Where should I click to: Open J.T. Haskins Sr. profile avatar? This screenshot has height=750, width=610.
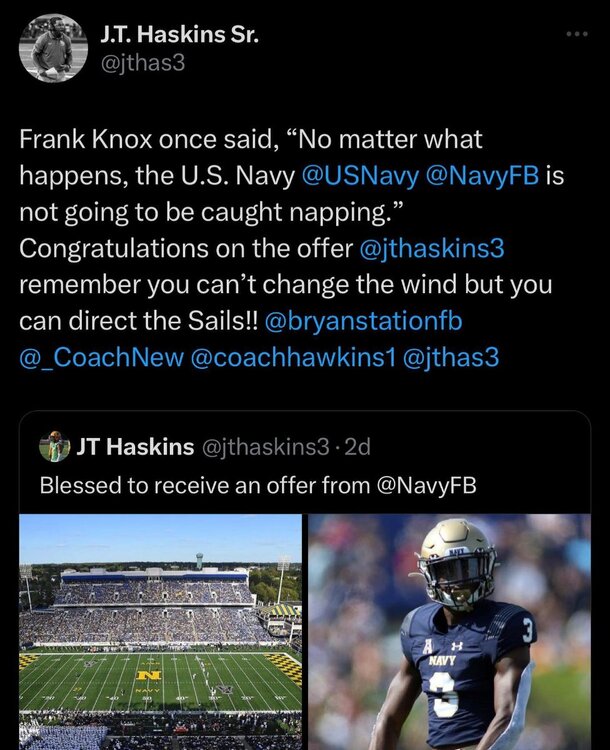[x=54, y=48]
